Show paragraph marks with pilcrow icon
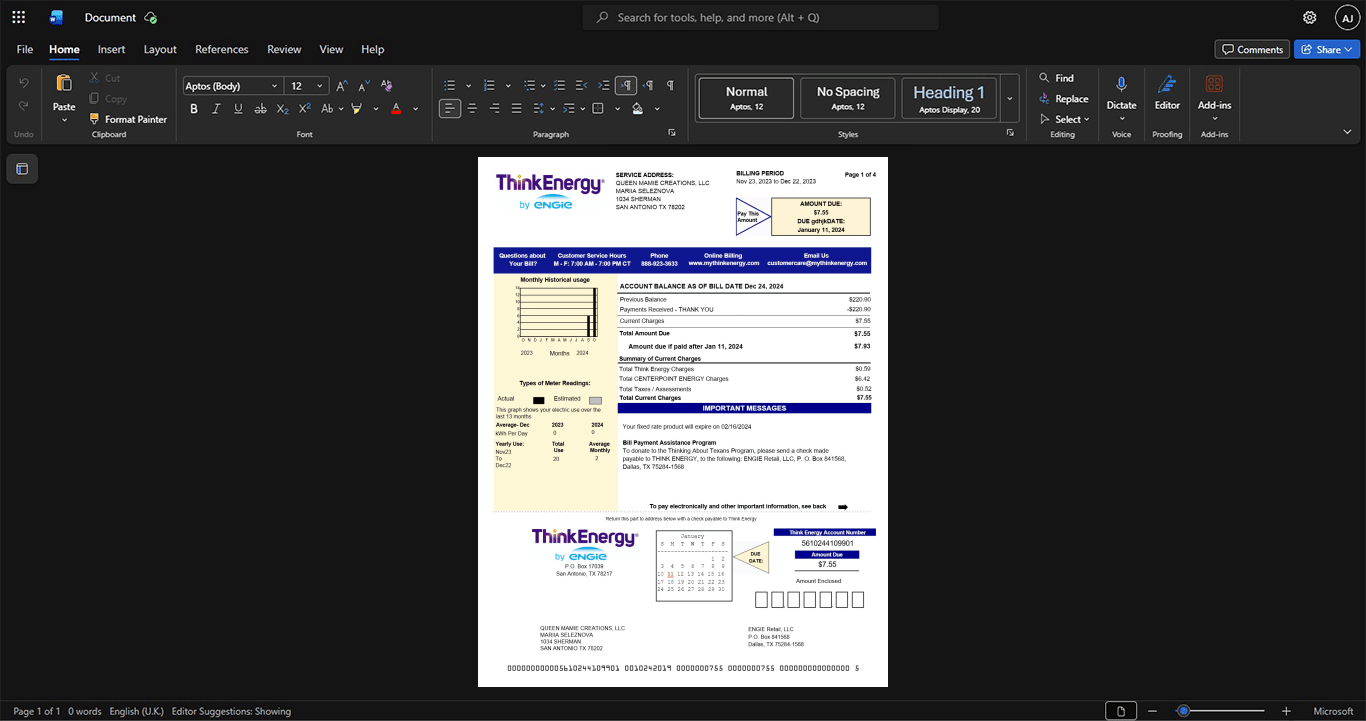Screen dimensions: 1366x721 [670, 86]
